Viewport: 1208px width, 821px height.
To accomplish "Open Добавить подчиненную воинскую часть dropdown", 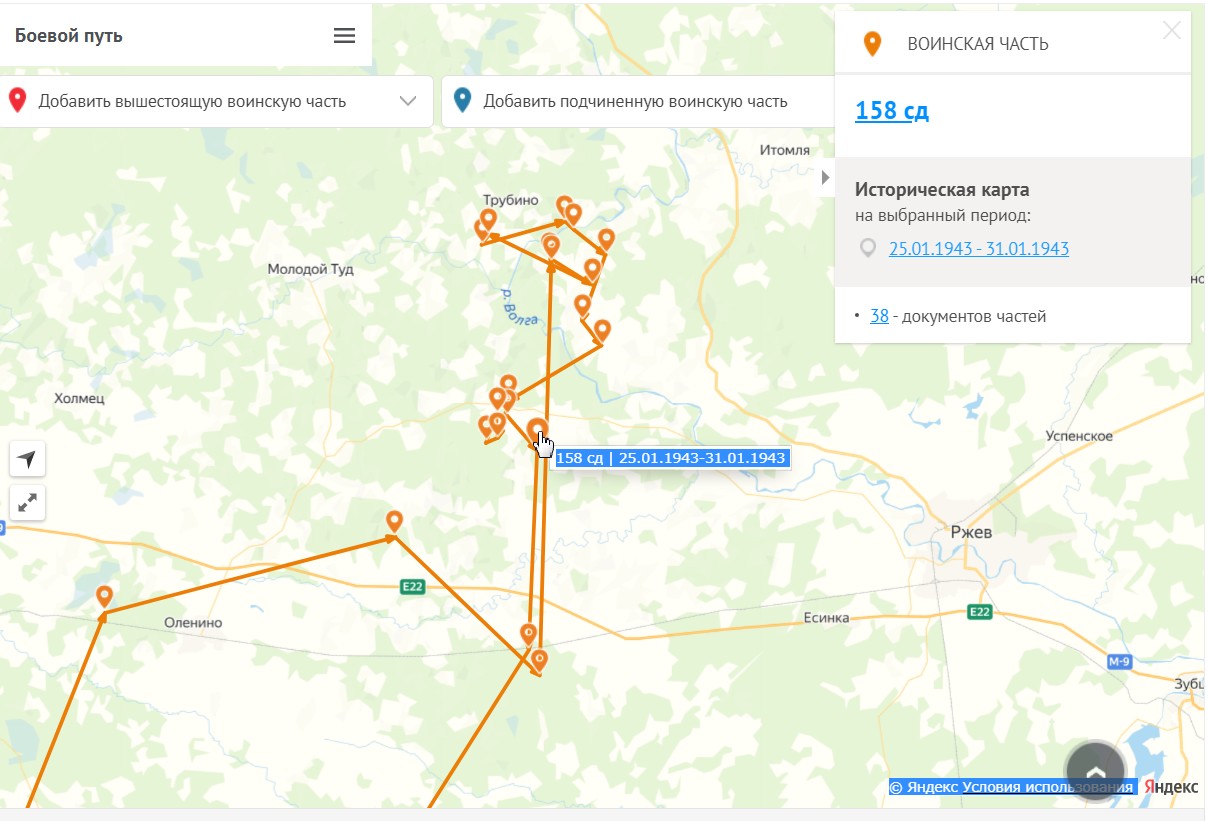I will click(x=637, y=101).
